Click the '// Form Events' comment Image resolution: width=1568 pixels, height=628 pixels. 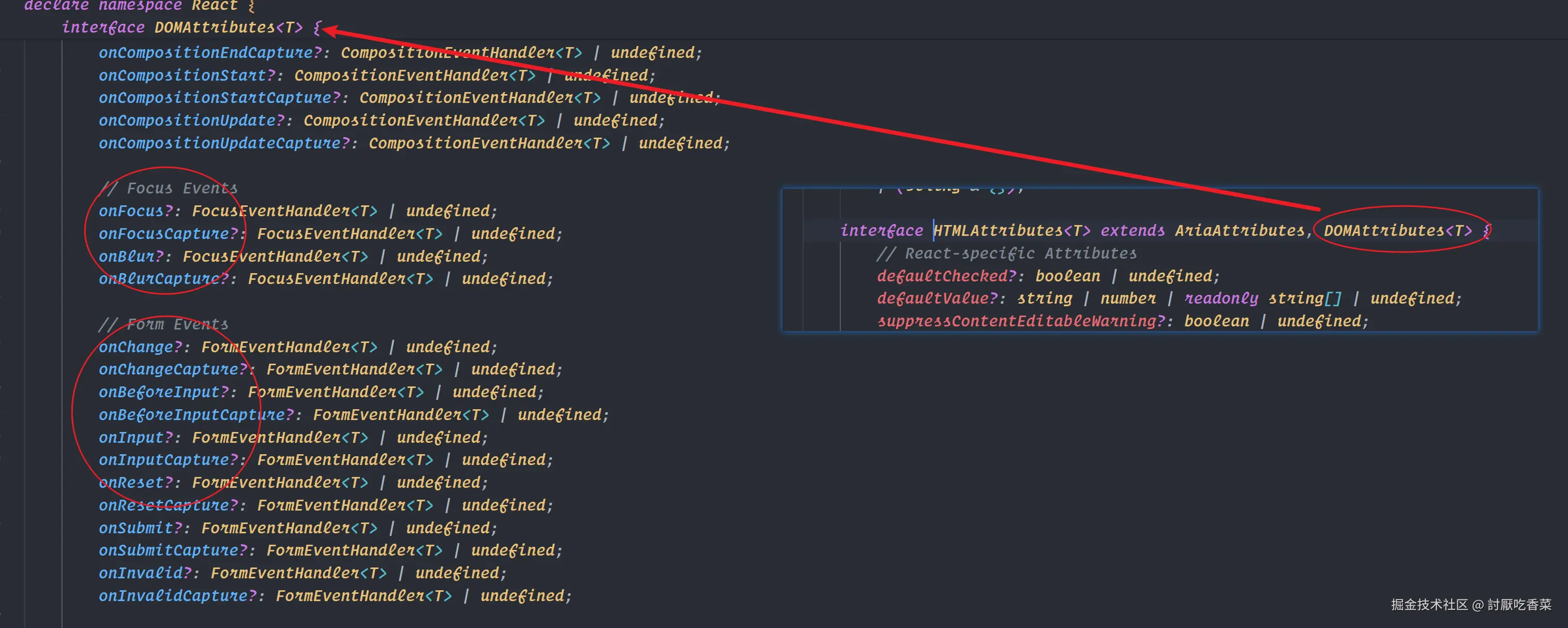163,324
